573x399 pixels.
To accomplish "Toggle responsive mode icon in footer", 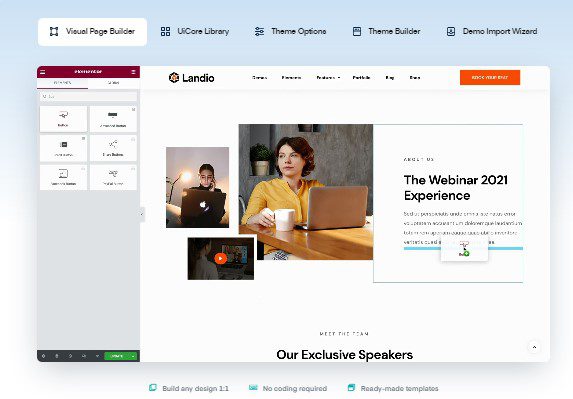I will (84, 356).
